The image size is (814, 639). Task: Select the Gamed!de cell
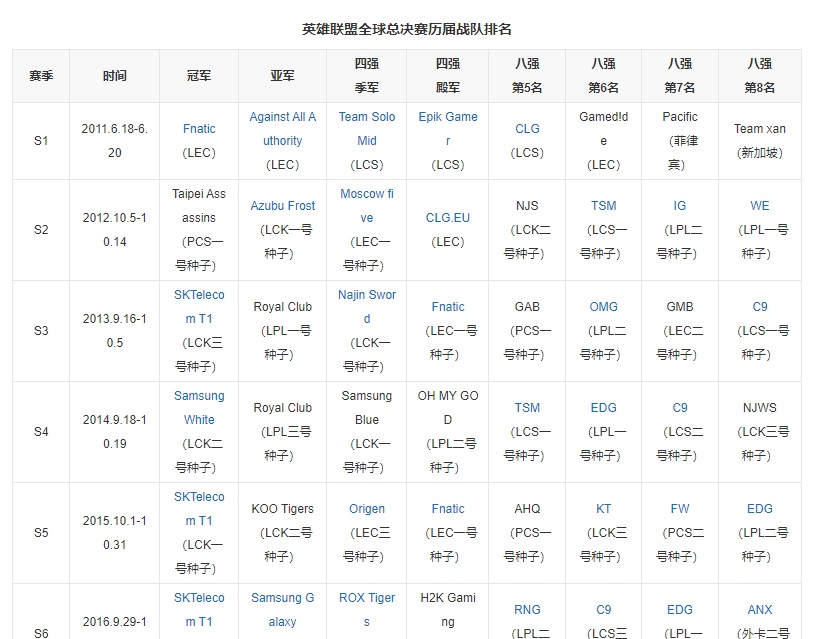[603, 141]
